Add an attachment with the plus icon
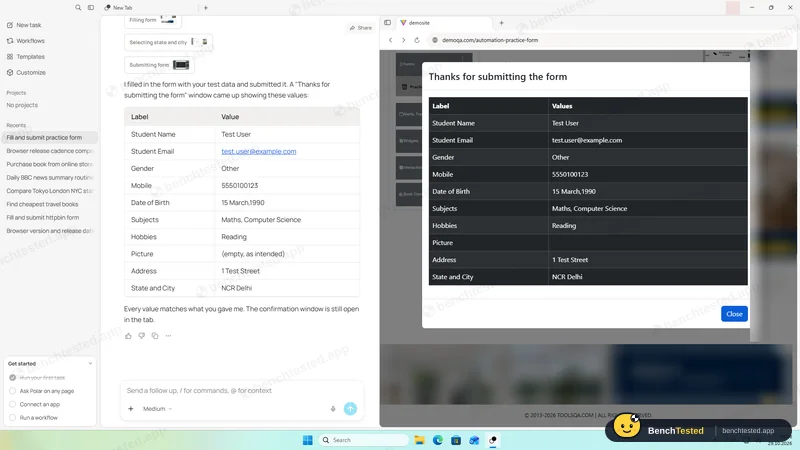800x450 pixels. click(131, 409)
